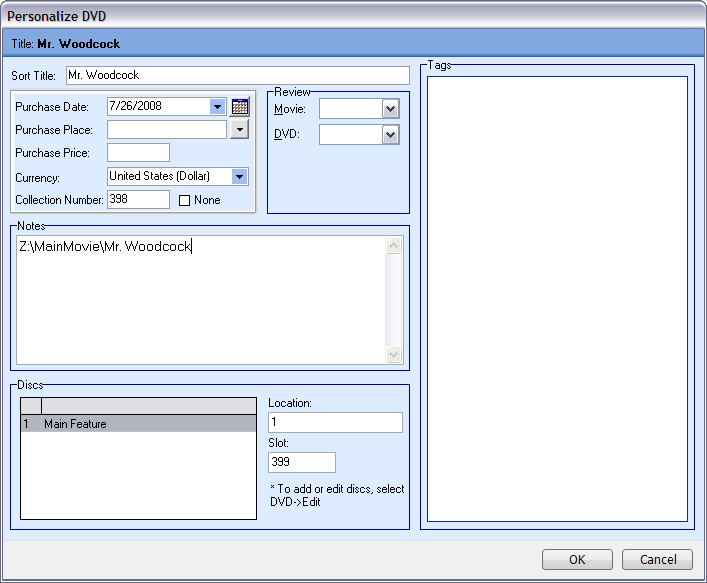Open the DVD review rating dropdown
Viewport: 707px width, 583px height.
[390, 134]
